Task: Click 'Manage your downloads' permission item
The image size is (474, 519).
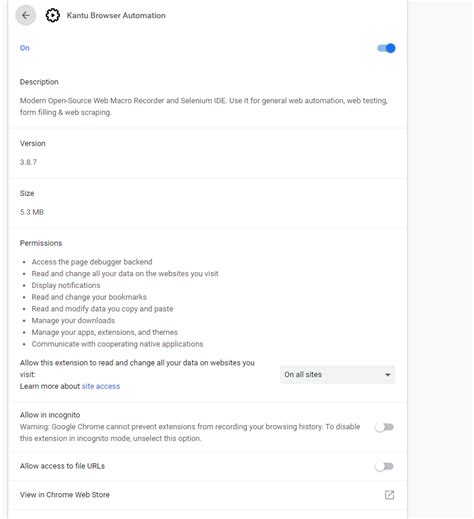Action: click(x=73, y=320)
